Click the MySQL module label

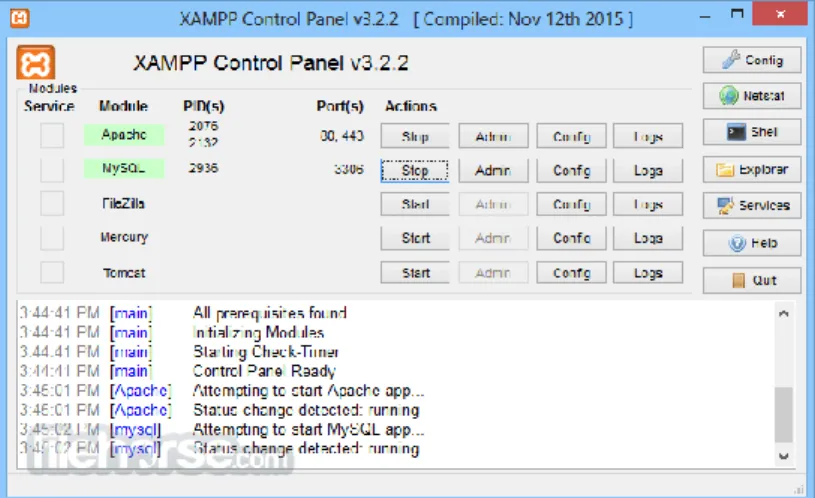click(124, 168)
